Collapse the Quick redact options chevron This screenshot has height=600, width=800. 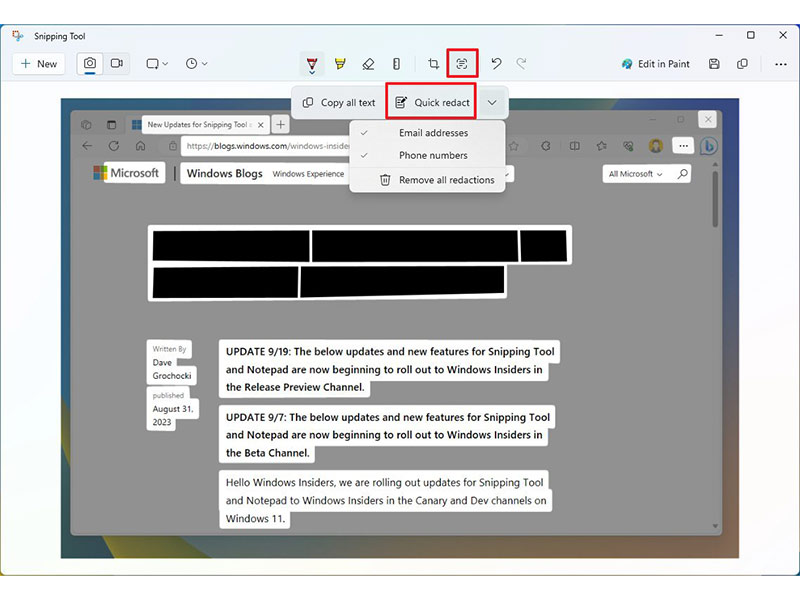492,103
